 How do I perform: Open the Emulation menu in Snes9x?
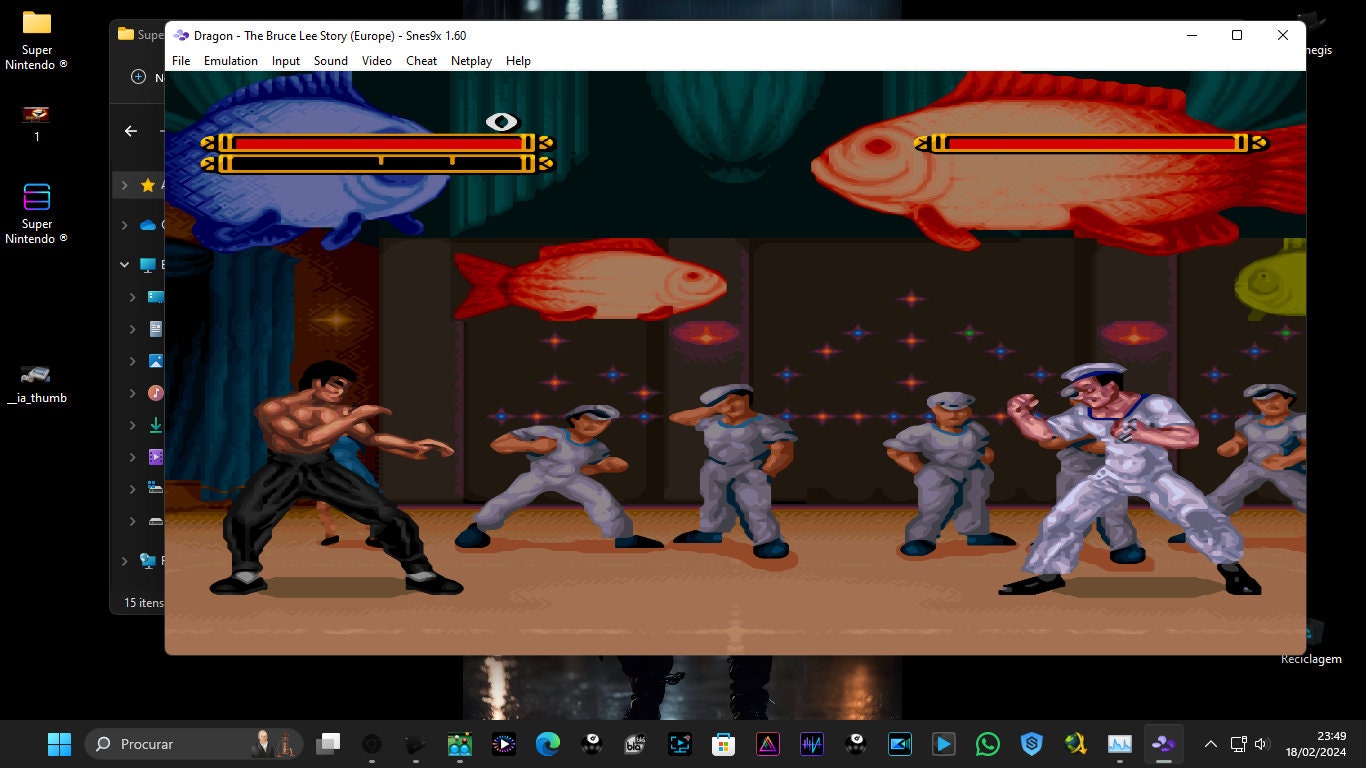coord(231,61)
